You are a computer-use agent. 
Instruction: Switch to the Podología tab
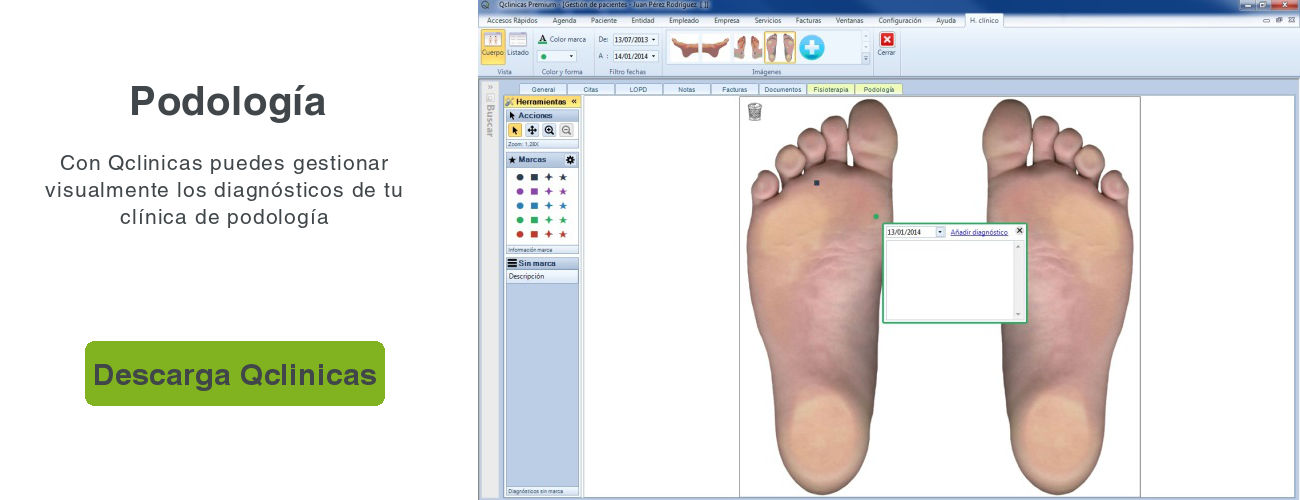tap(879, 89)
